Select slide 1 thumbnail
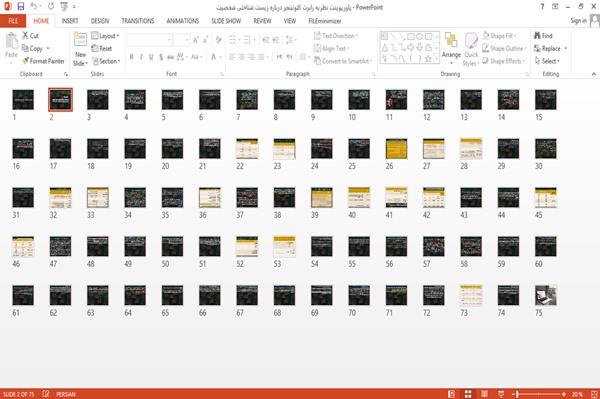The image size is (600, 399). [x=23, y=99]
